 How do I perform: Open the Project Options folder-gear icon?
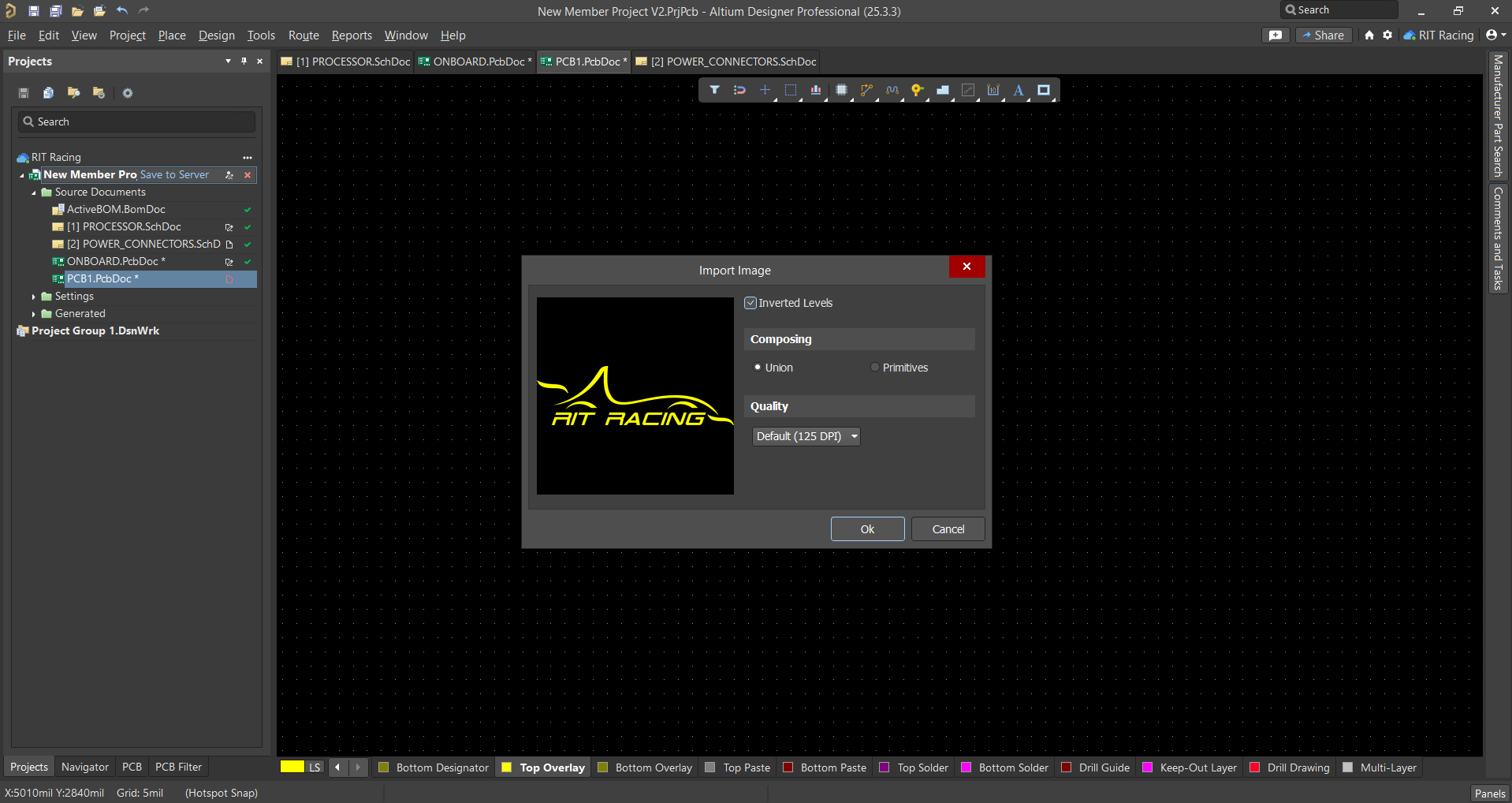[99, 93]
